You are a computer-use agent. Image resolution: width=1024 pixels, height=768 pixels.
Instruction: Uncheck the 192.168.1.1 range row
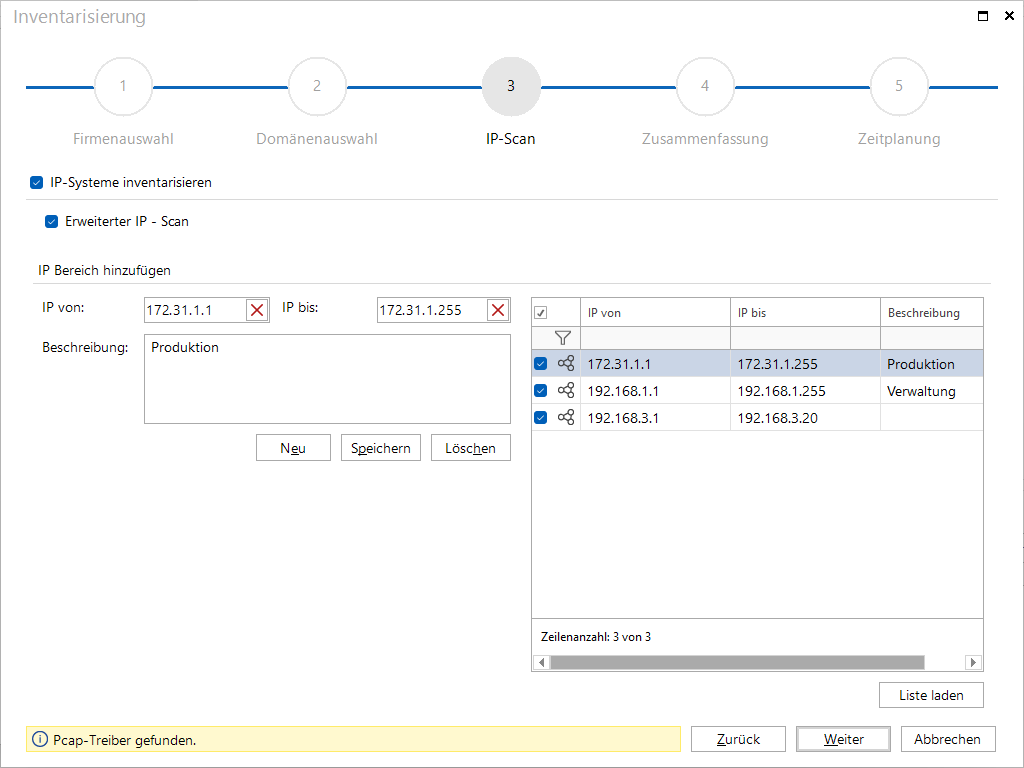[541, 391]
